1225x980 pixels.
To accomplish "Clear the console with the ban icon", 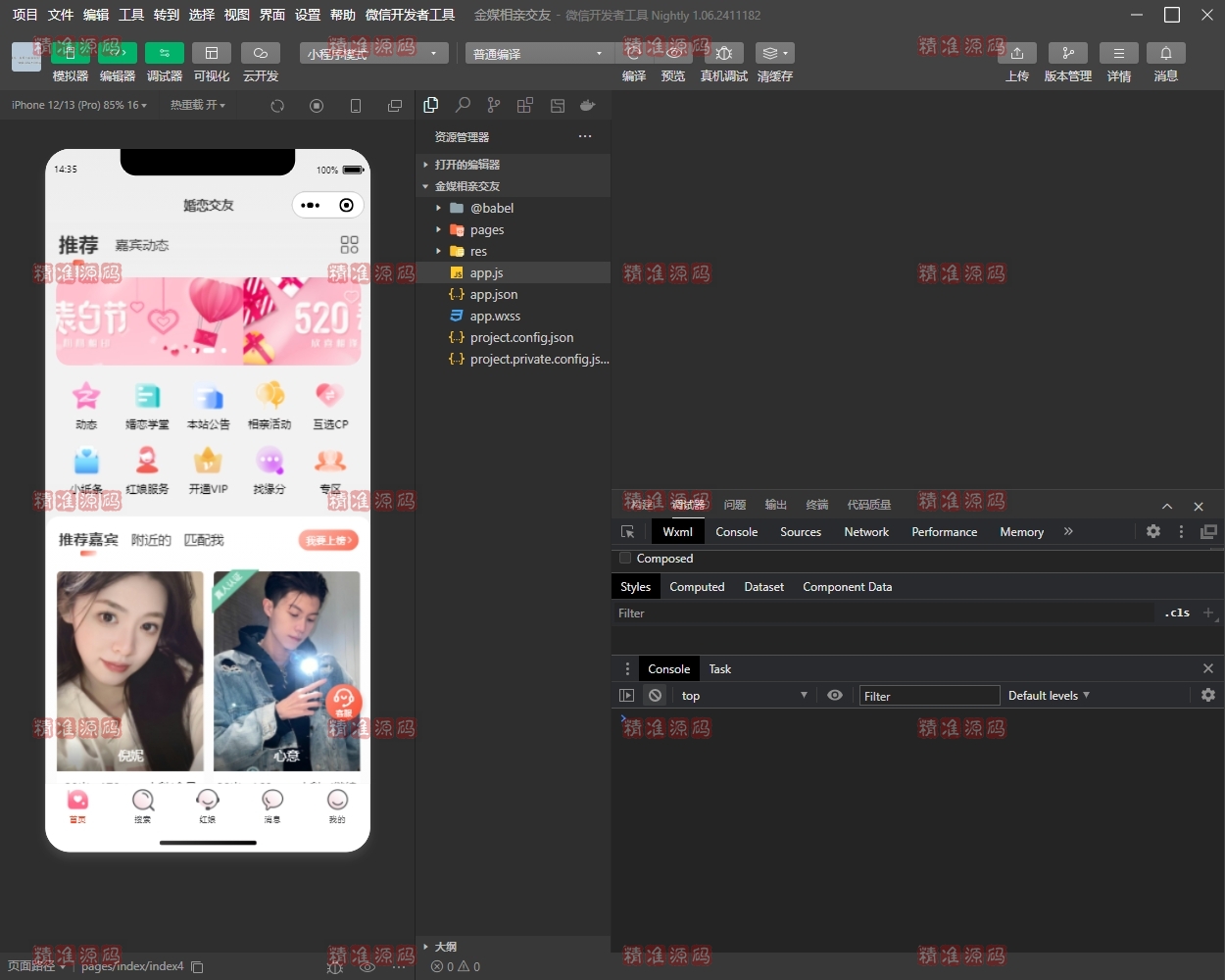I will coord(656,695).
